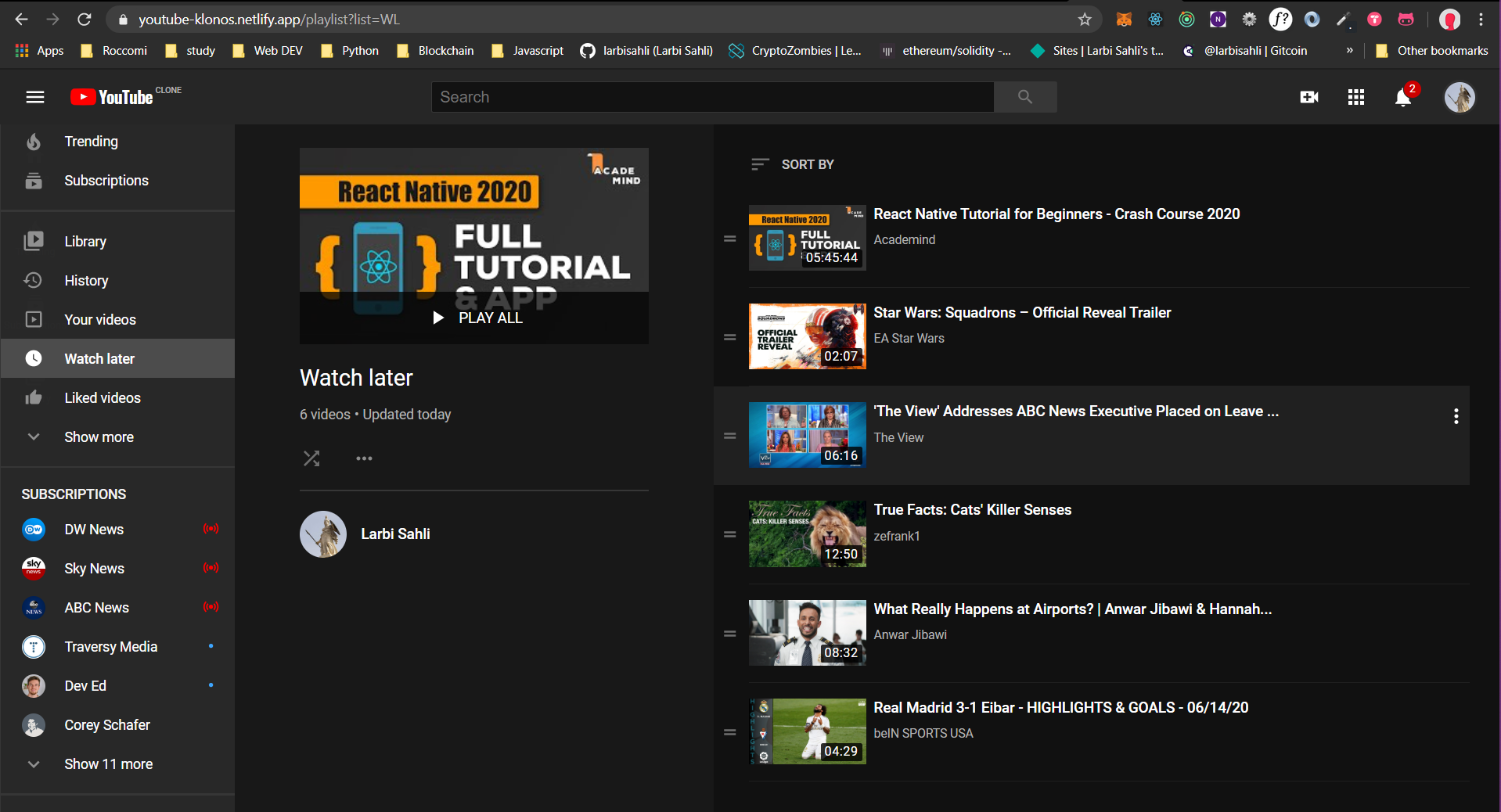Open Library in sidebar
The height and width of the screenshot is (812, 1501).
tap(117, 242)
